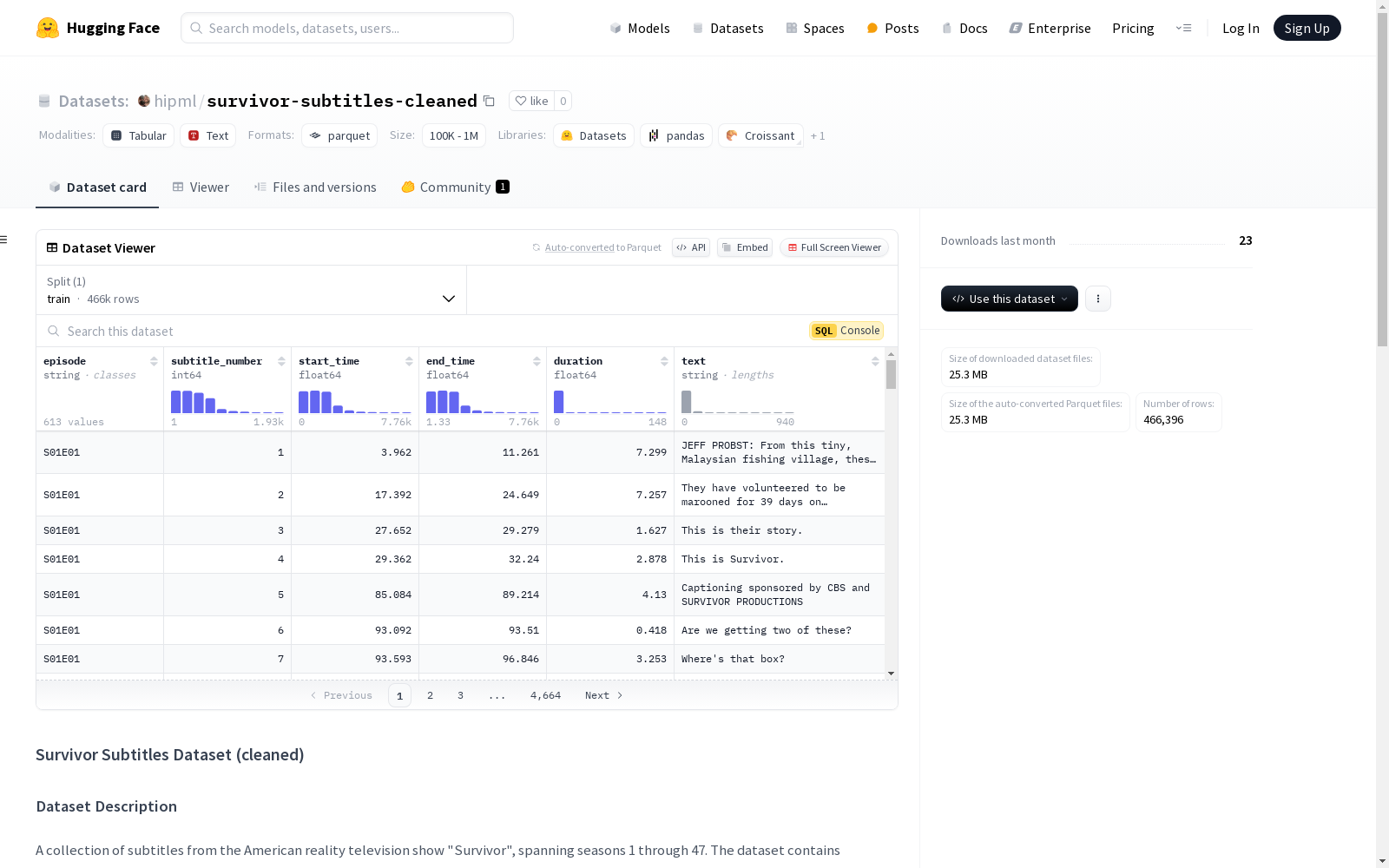This screenshot has height=868, width=1389.
Task: Click the Embed button
Action: 745,247
